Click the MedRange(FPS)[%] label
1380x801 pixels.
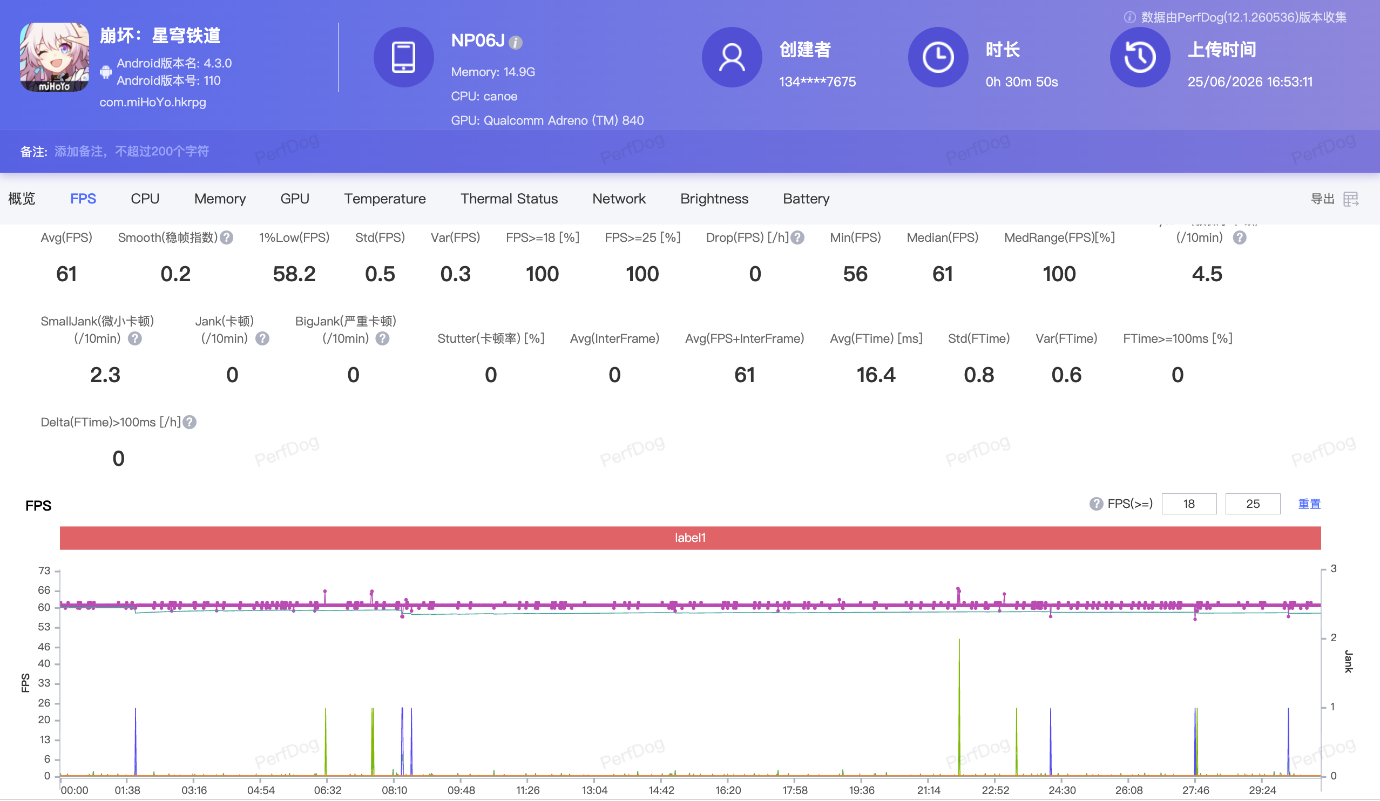pyautogui.click(x=1059, y=238)
